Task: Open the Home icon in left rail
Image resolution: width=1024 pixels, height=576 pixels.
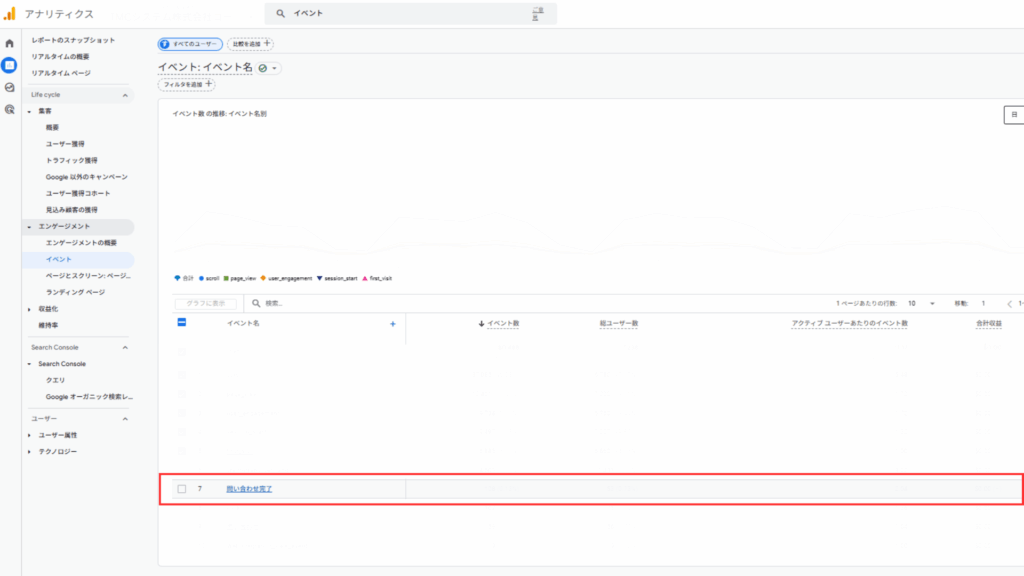Action: coord(9,44)
